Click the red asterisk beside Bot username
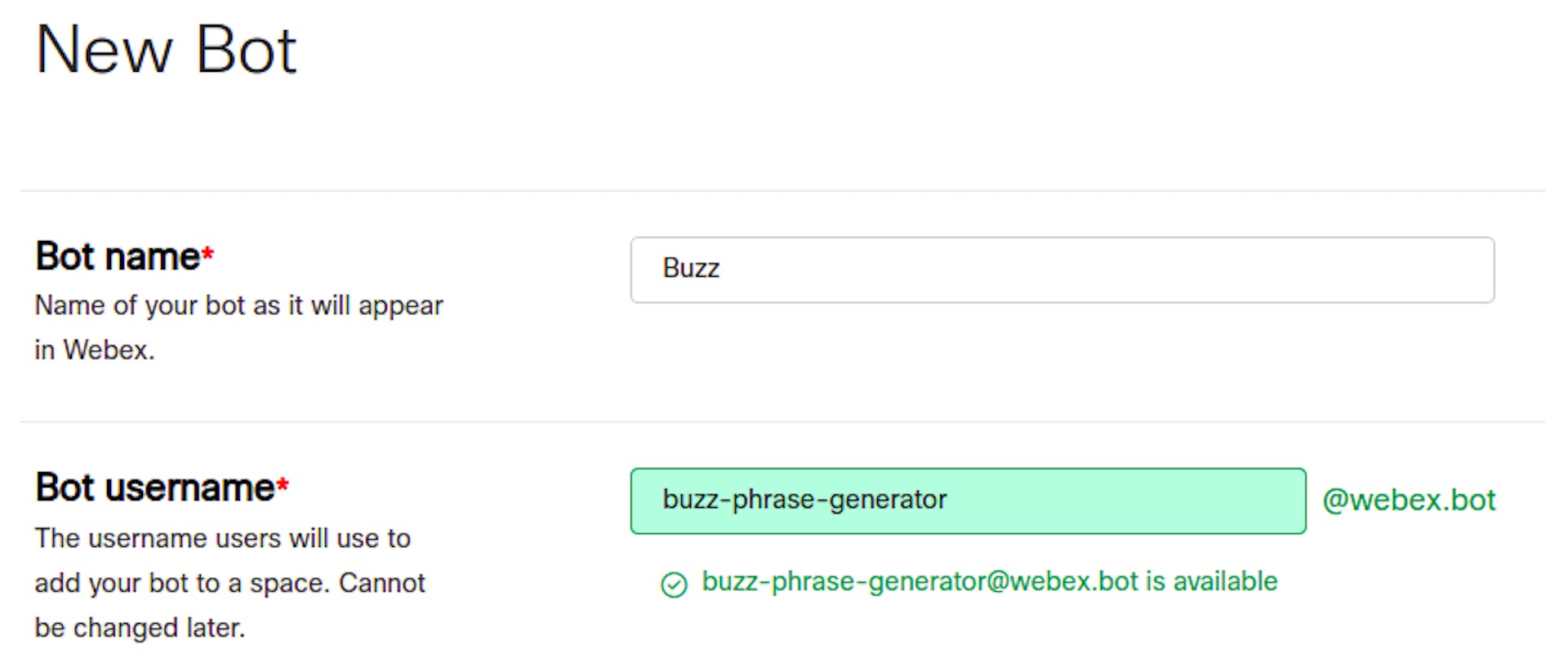Image resolution: width=1568 pixels, height=667 pixels. 283,486
